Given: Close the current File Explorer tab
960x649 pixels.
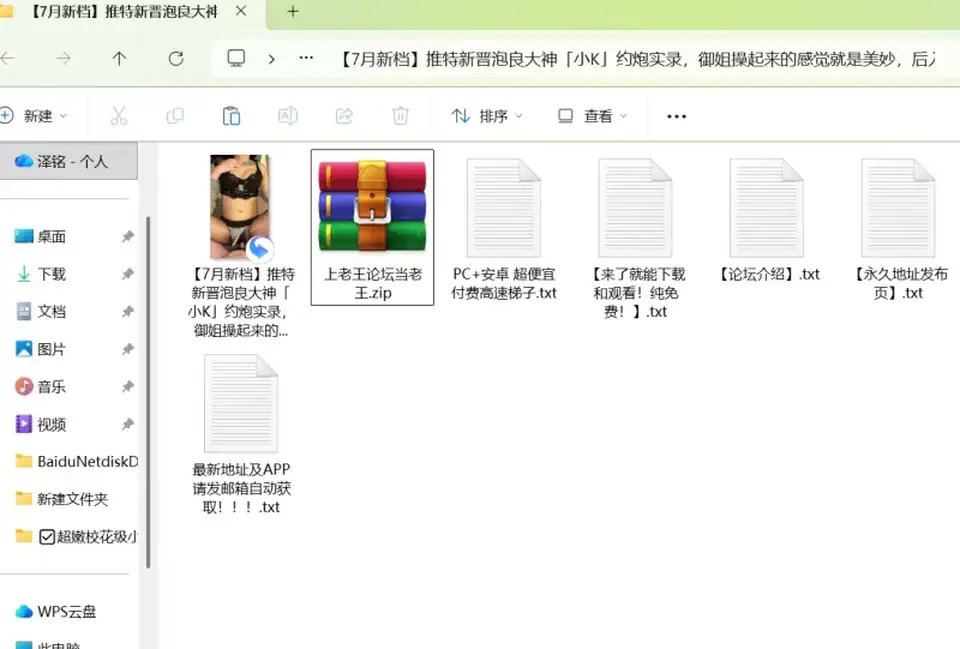Looking at the screenshot, I should tap(241, 11).
